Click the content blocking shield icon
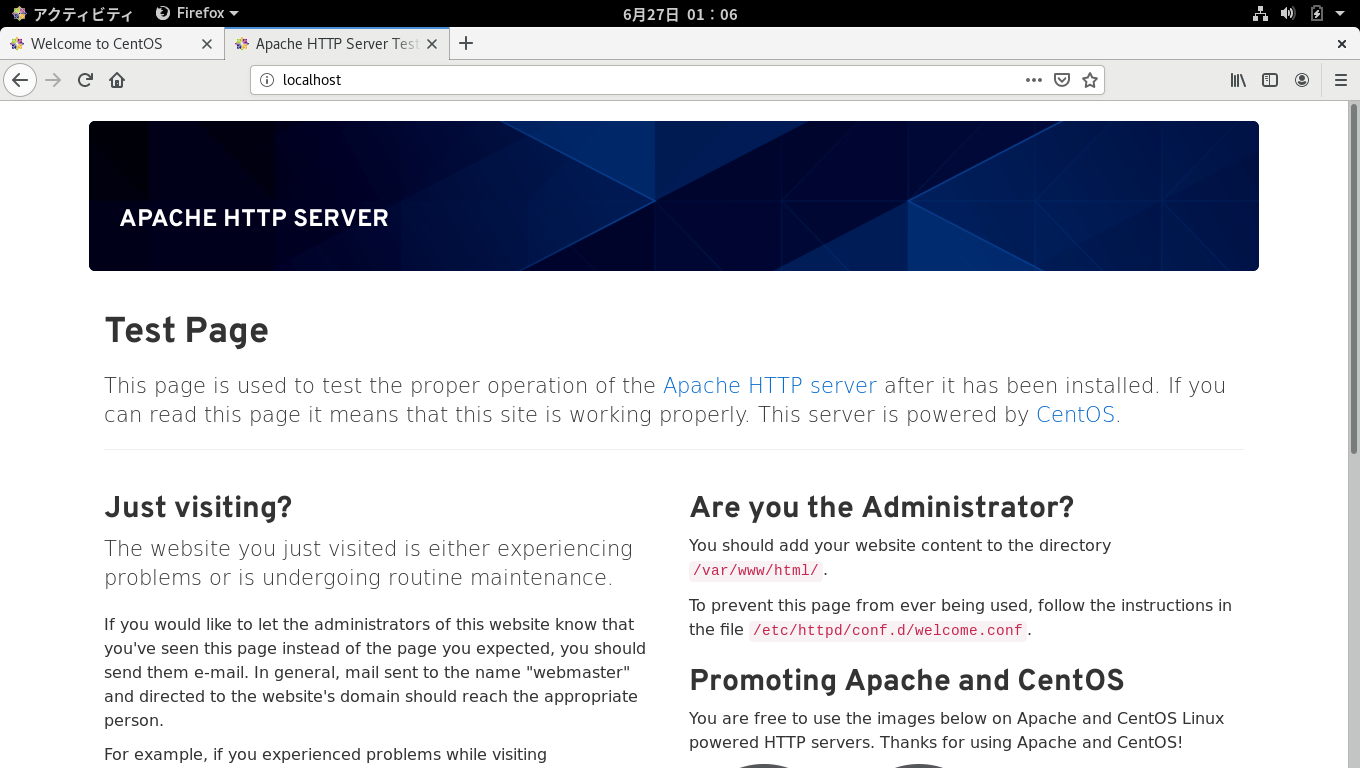 1061,80
